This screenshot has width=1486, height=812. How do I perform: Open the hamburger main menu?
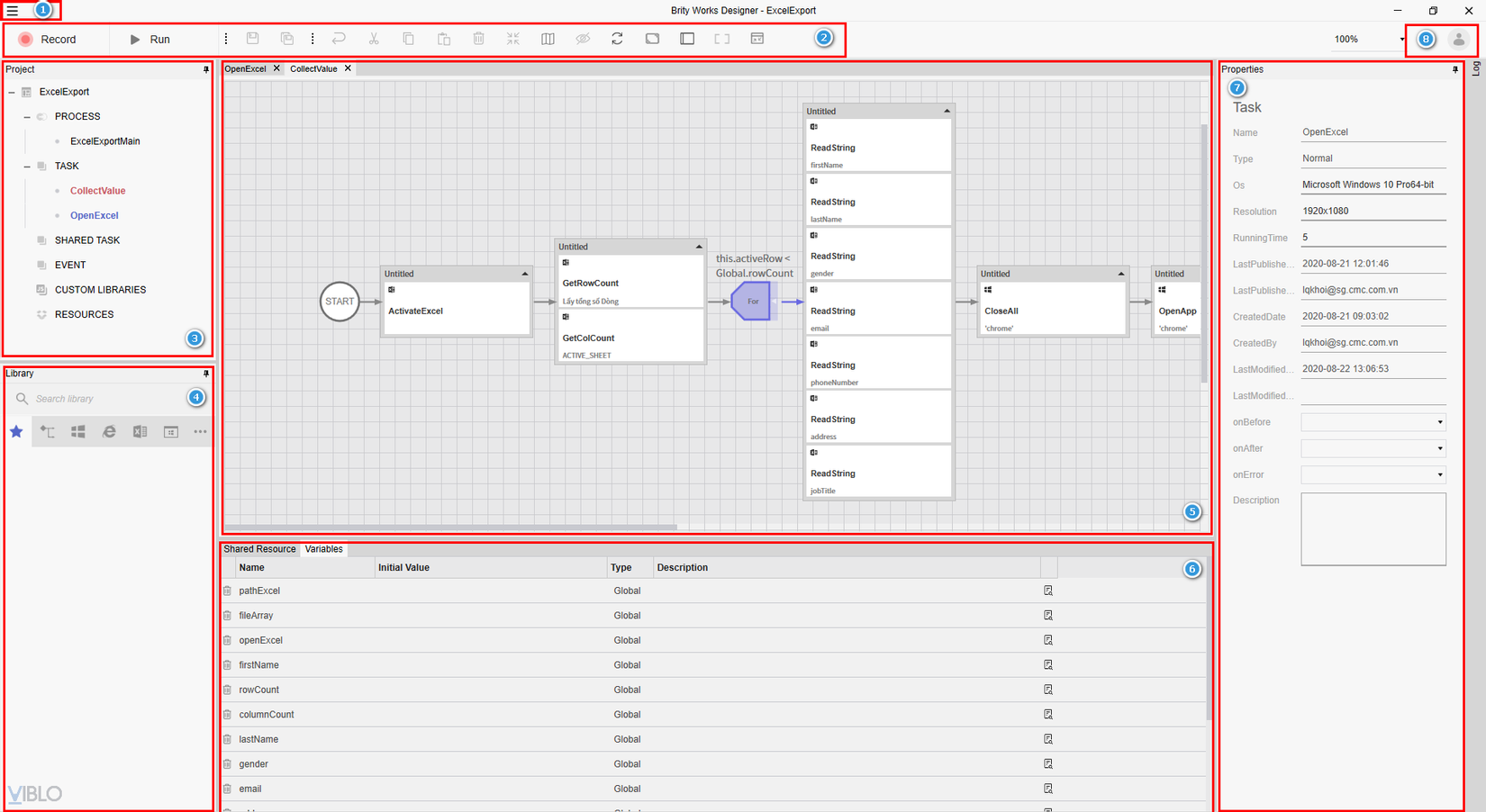coord(13,11)
